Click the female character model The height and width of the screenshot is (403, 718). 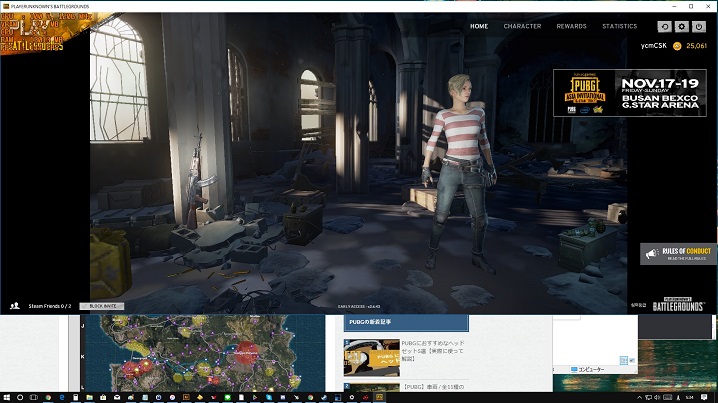click(459, 172)
